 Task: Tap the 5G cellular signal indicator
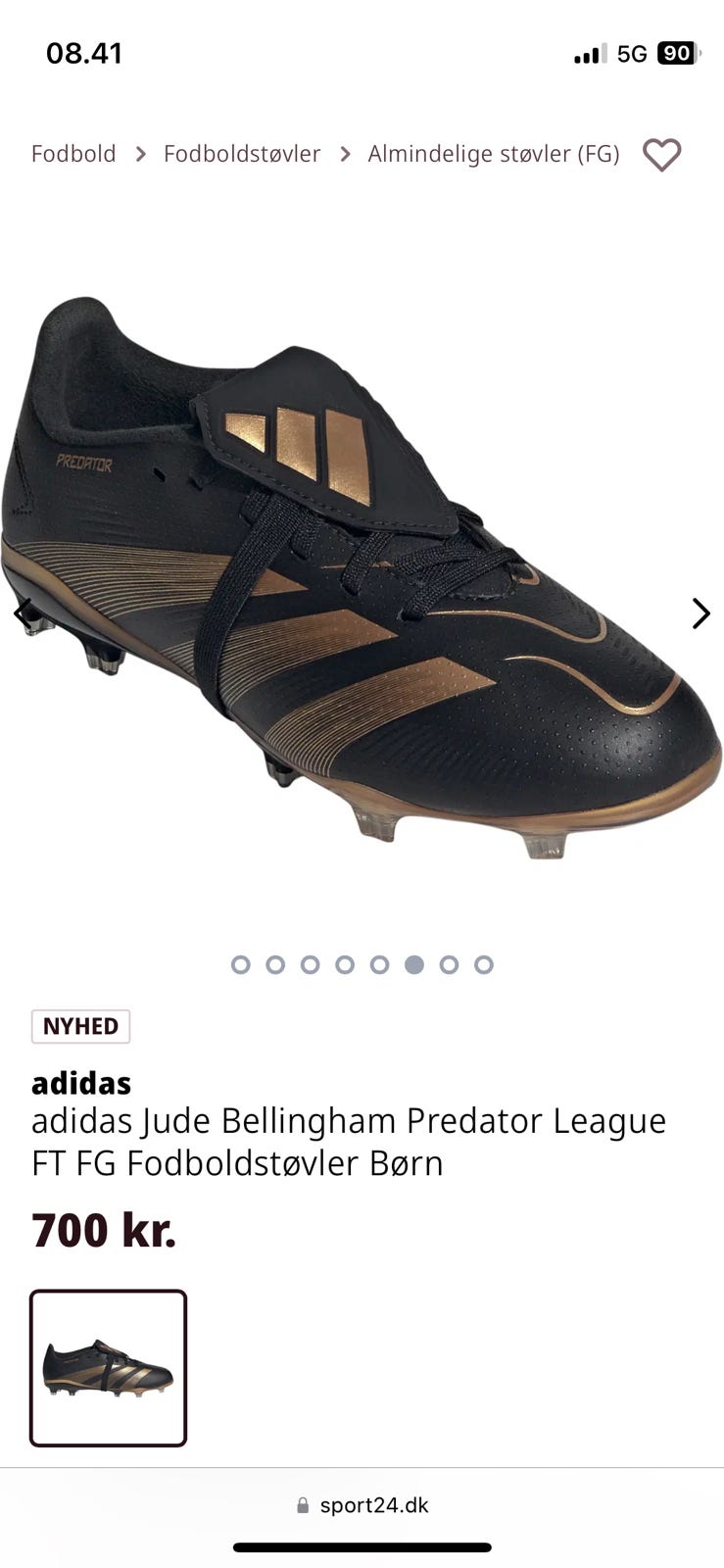(x=632, y=54)
